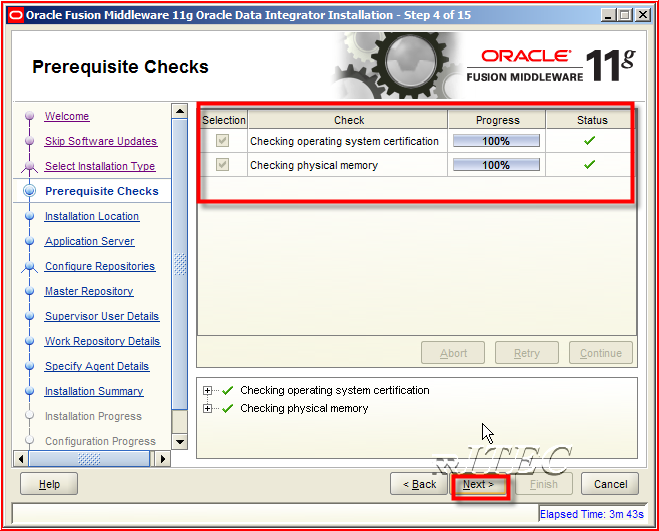659x531 pixels.
Task: Proceed with the Next button
Action: pyautogui.click(x=478, y=484)
